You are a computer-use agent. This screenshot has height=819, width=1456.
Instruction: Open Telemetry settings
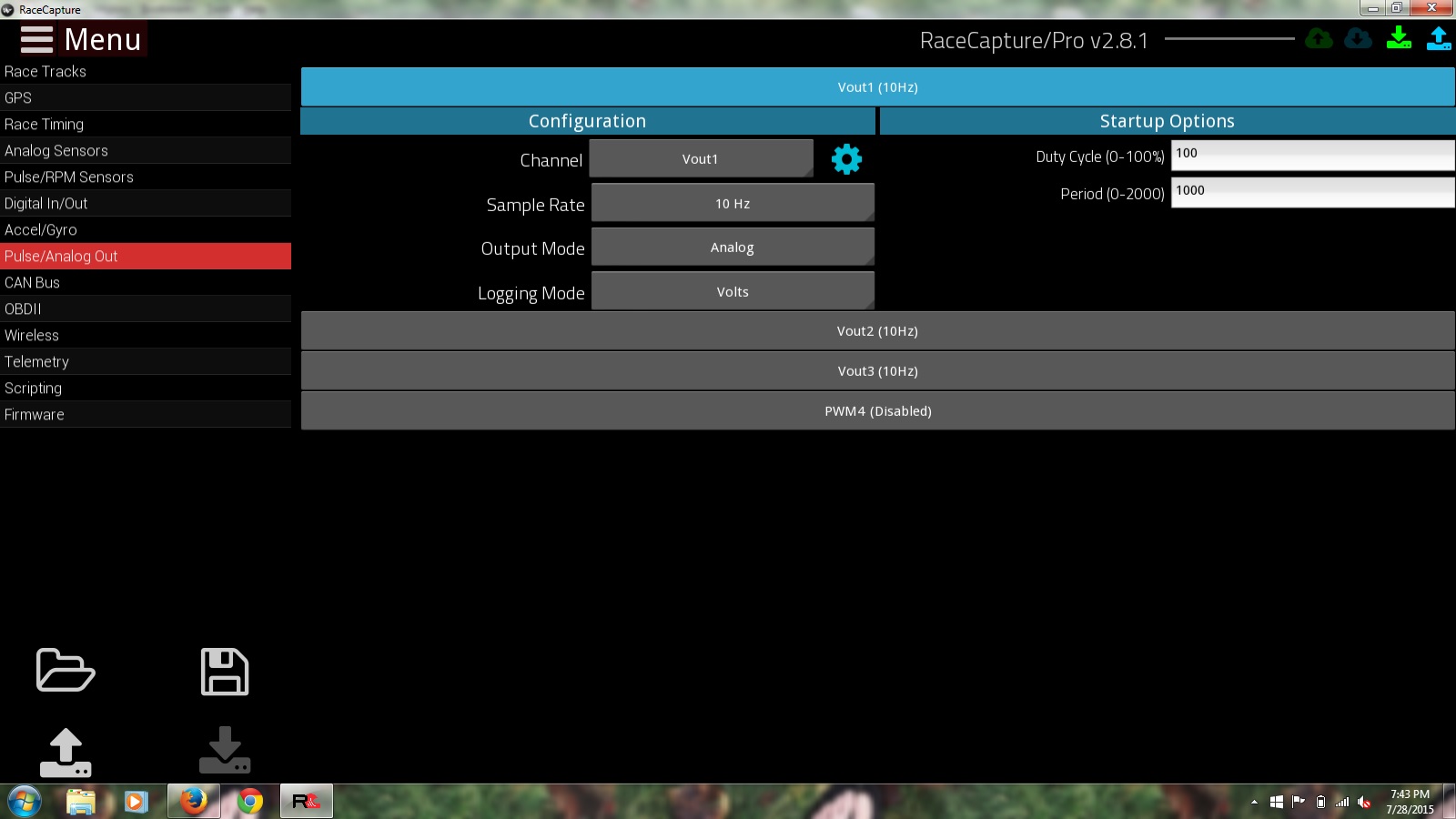coord(146,361)
